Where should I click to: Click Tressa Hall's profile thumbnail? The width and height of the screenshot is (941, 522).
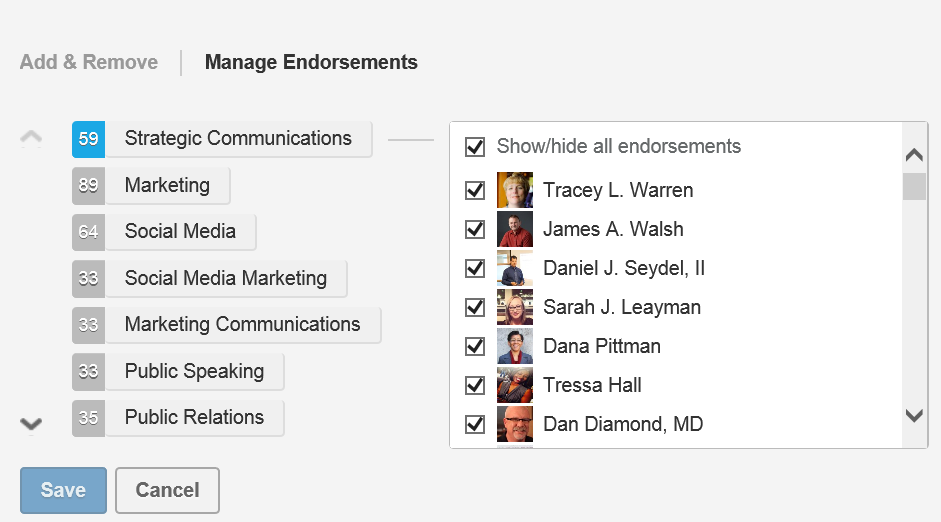pos(515,385)
